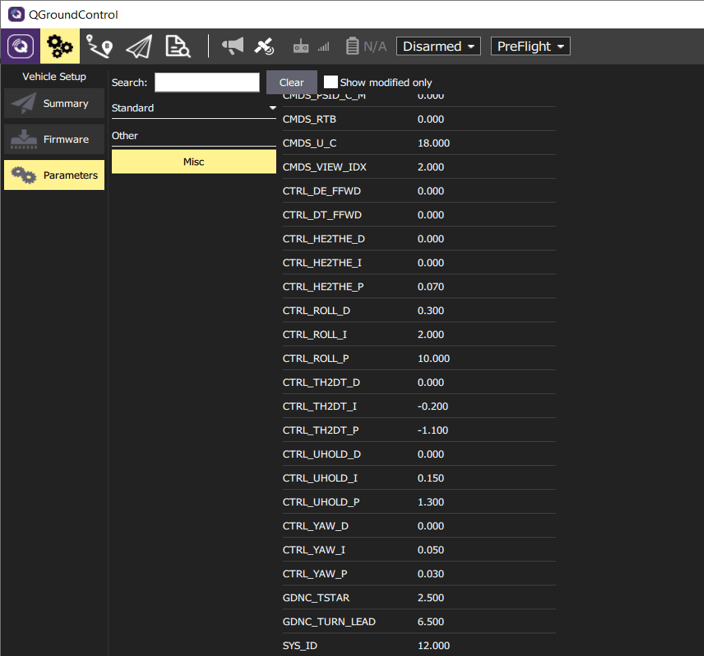This screenshot has height=656, width=704.
Task: Open the Disarmed arm state dropdown
Action: [438, 46]
